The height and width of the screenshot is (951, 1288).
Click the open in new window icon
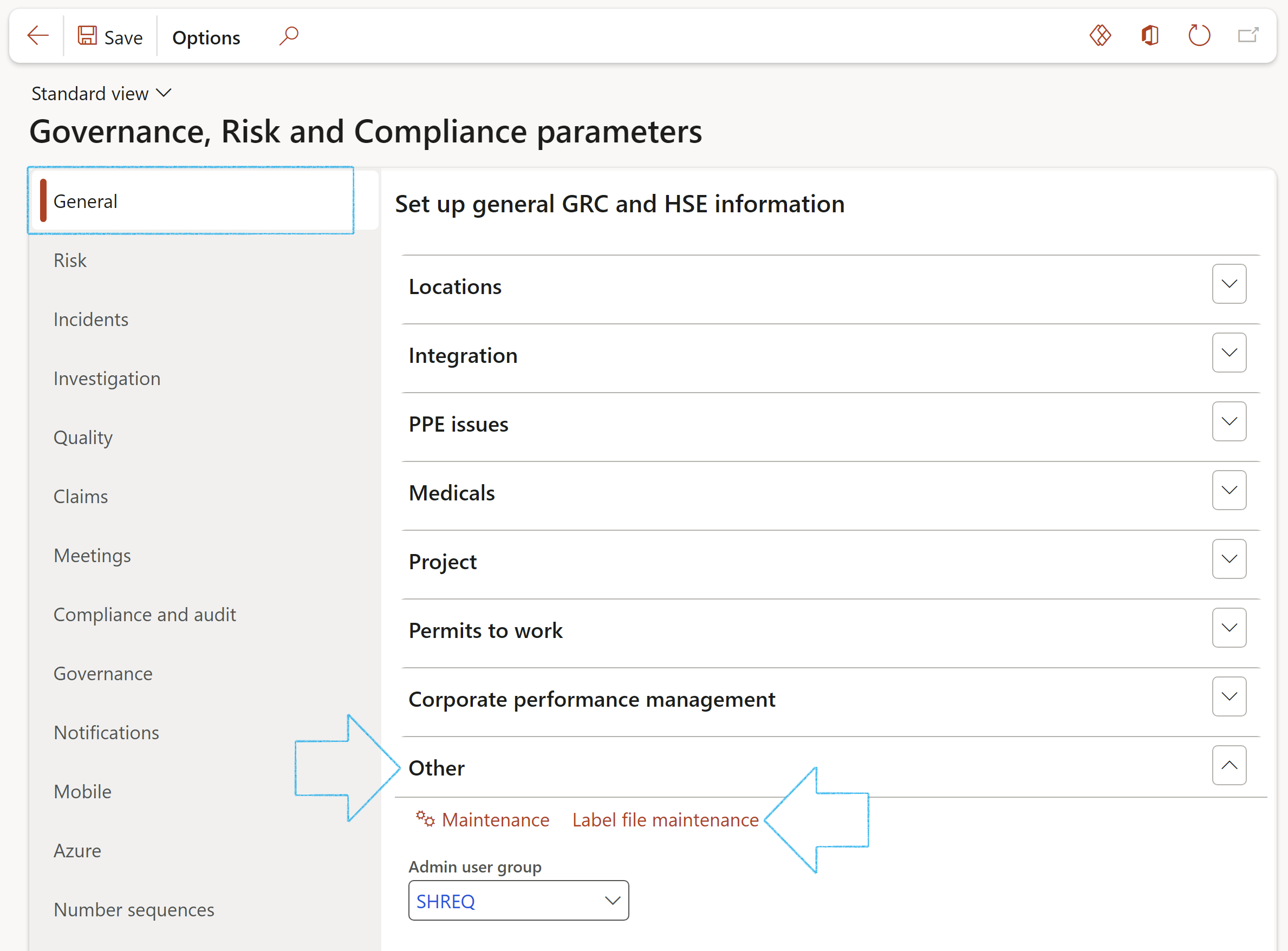[1248, 36]
